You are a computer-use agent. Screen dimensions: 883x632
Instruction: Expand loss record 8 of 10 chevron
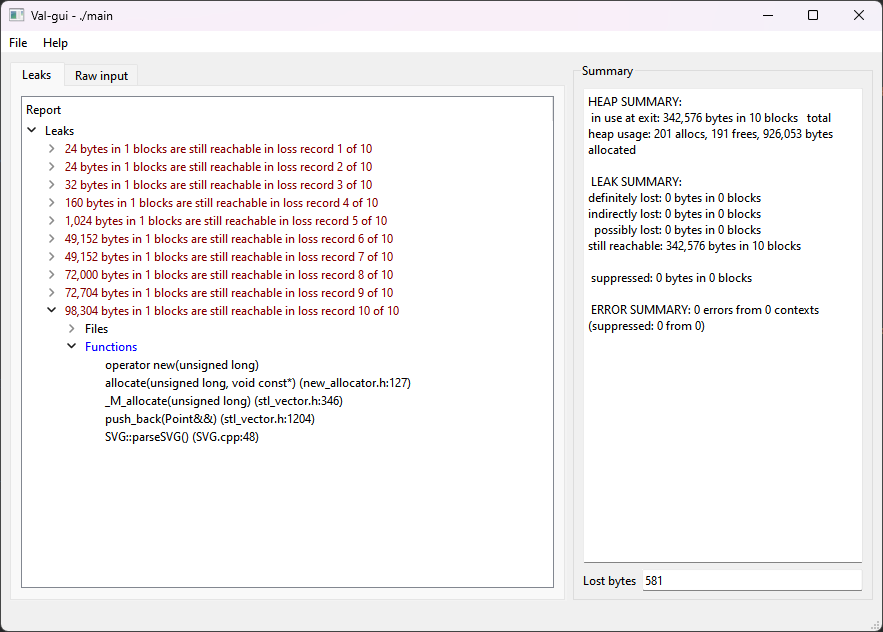pyautogui.click(x=52, y=275)
